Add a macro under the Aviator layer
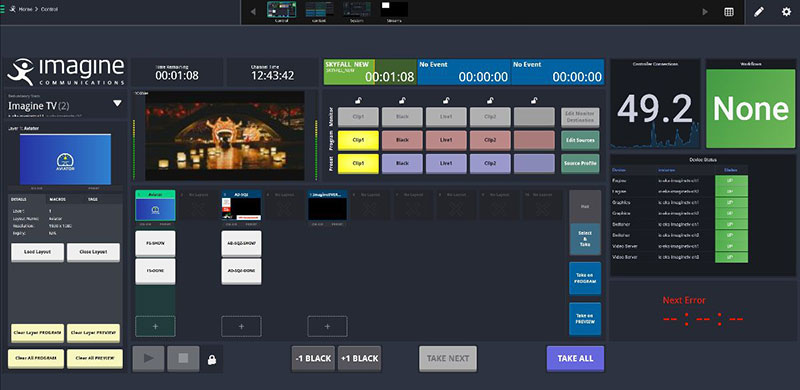 [155, 326]
